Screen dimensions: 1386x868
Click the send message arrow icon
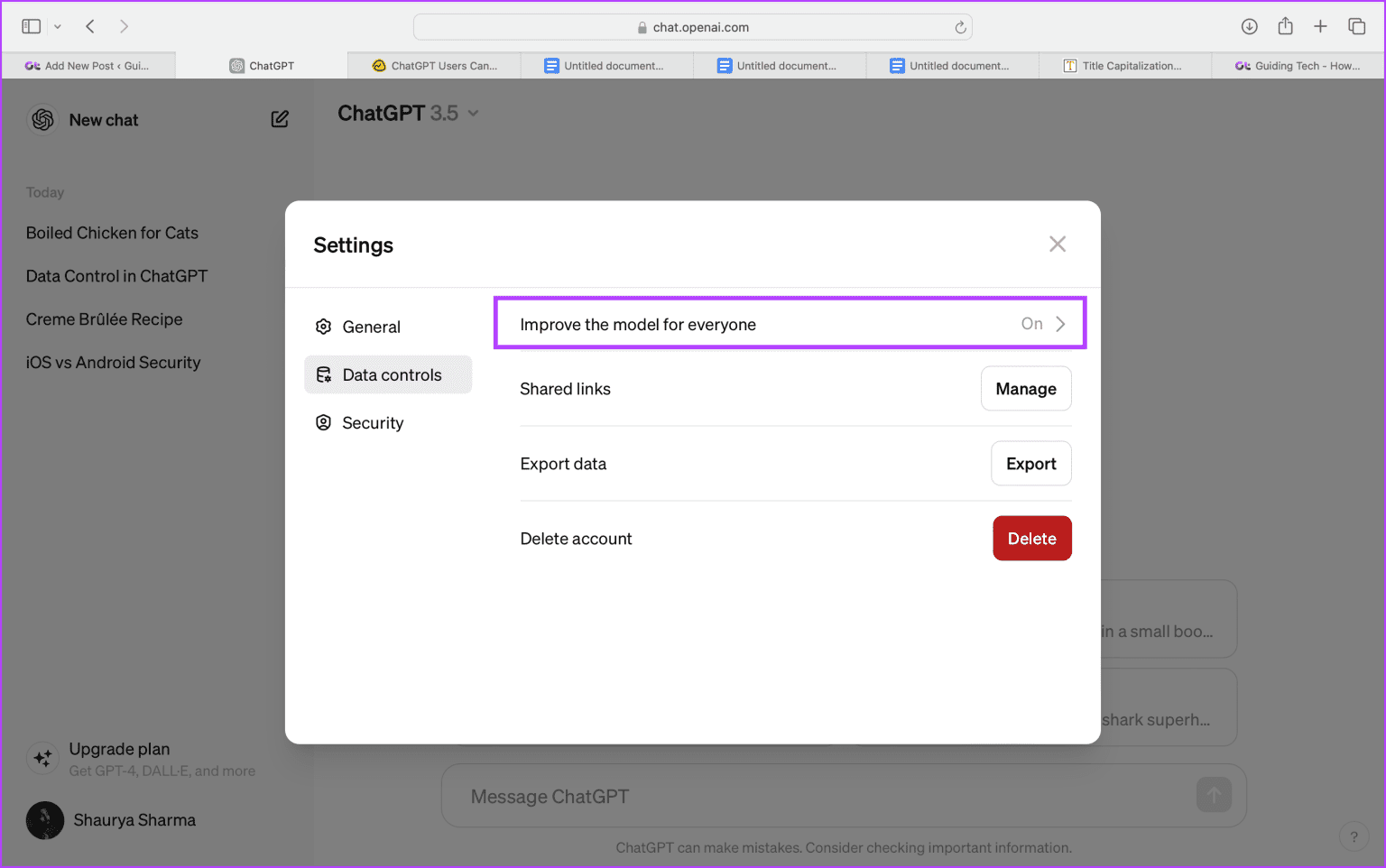click(x=1214, y=795)
